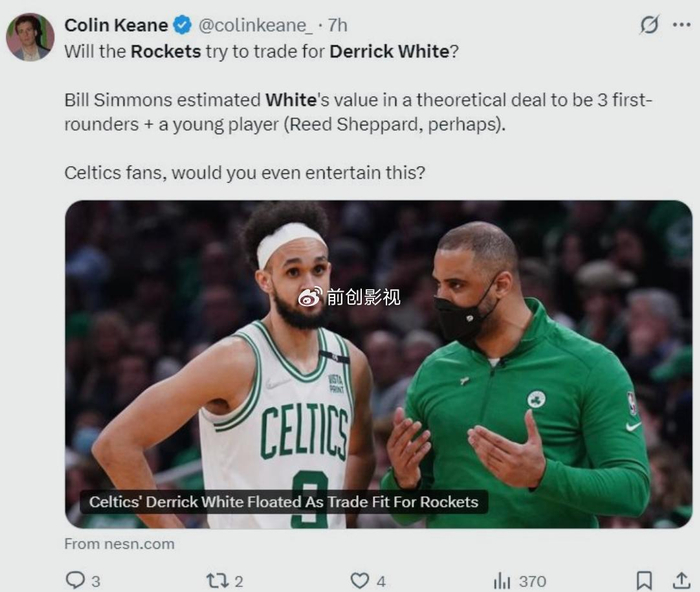This screenshot has width=700, height=592.
Task: Click the bold Rockets text in tweet
Action: click(166, 51)
